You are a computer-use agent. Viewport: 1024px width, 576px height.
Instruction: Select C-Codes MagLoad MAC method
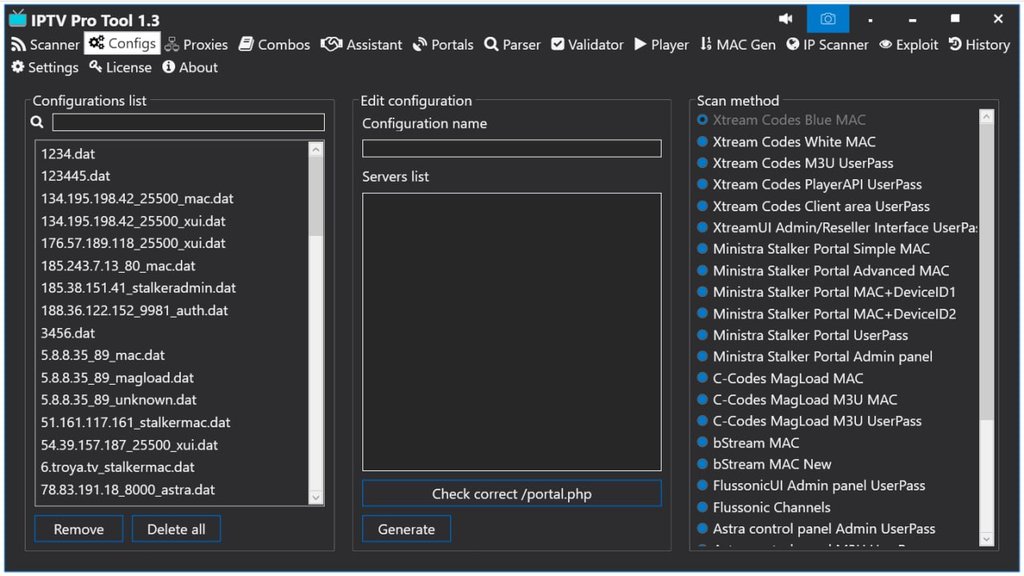tap(780, 378)
